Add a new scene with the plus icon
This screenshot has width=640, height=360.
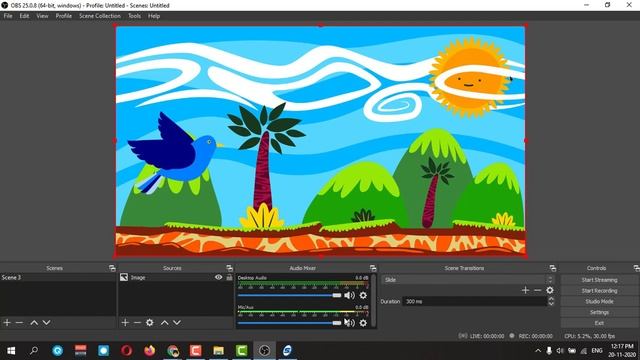[7, 322]
